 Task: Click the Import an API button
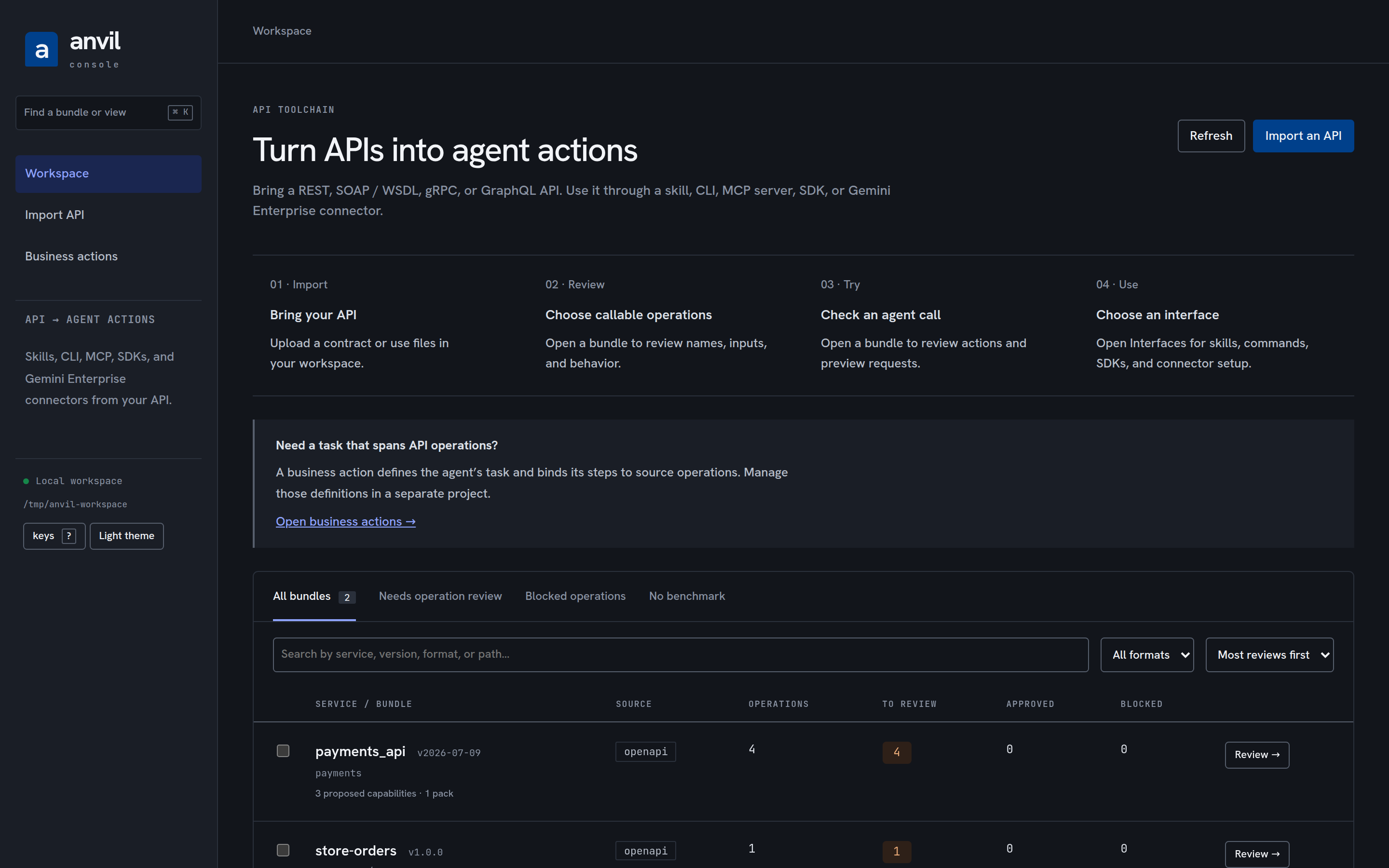(x=1303, y=136)
